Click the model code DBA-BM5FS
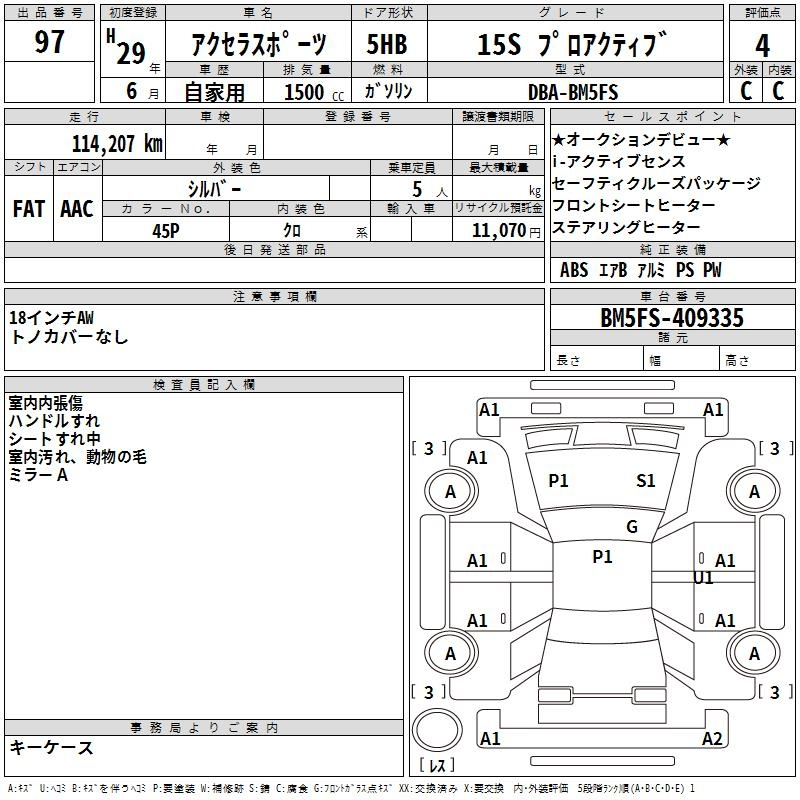 tap(573, 92)
